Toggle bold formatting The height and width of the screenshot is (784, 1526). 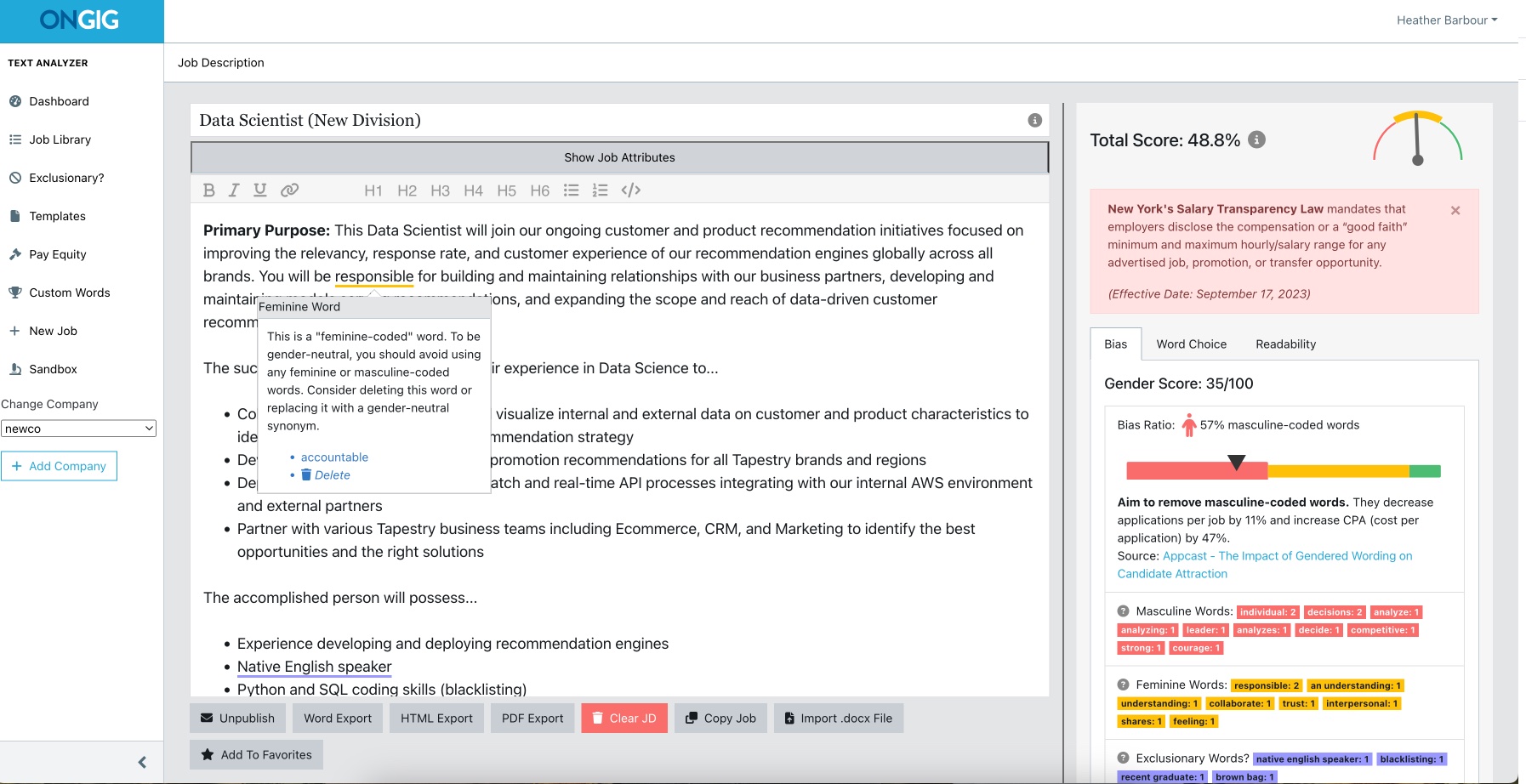208,190
